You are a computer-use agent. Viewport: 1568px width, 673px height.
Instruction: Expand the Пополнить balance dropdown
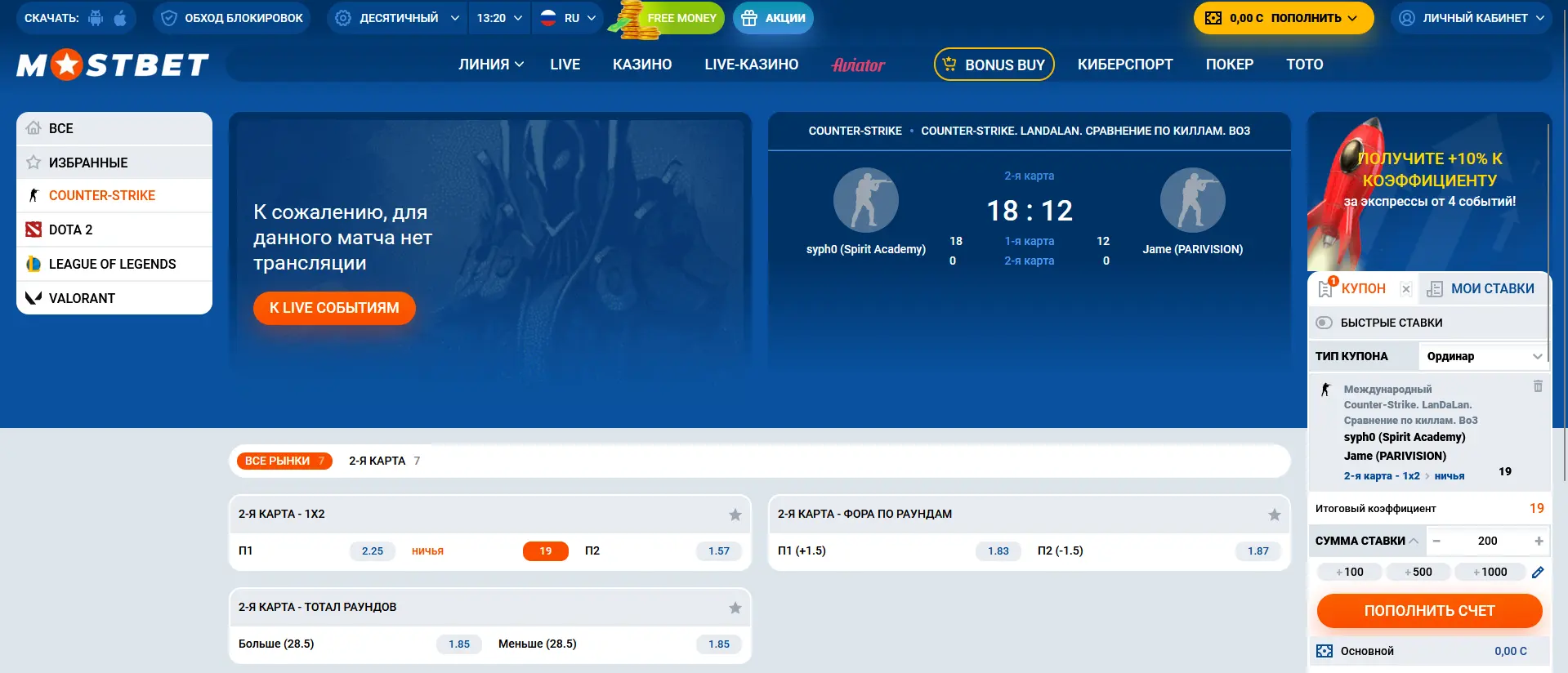coord(1283,18)
